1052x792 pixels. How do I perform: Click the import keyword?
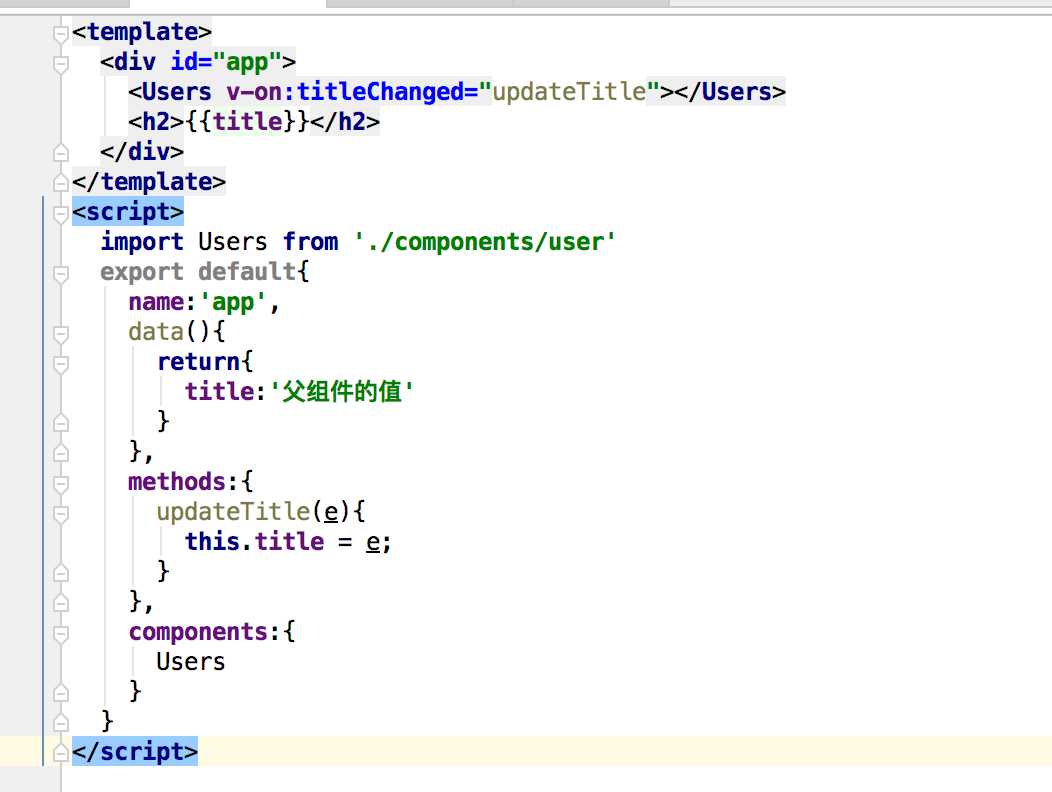[142, 241]
